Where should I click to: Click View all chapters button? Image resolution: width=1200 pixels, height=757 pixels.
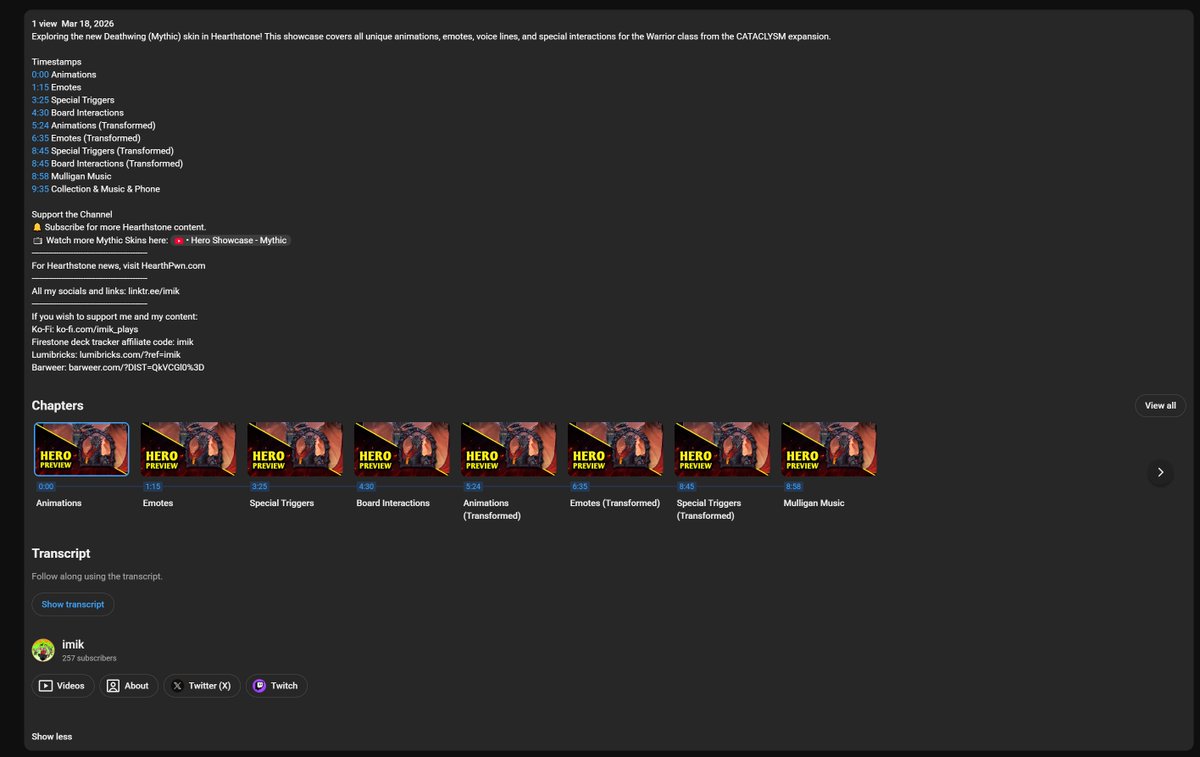click(x=1160, y=405)
